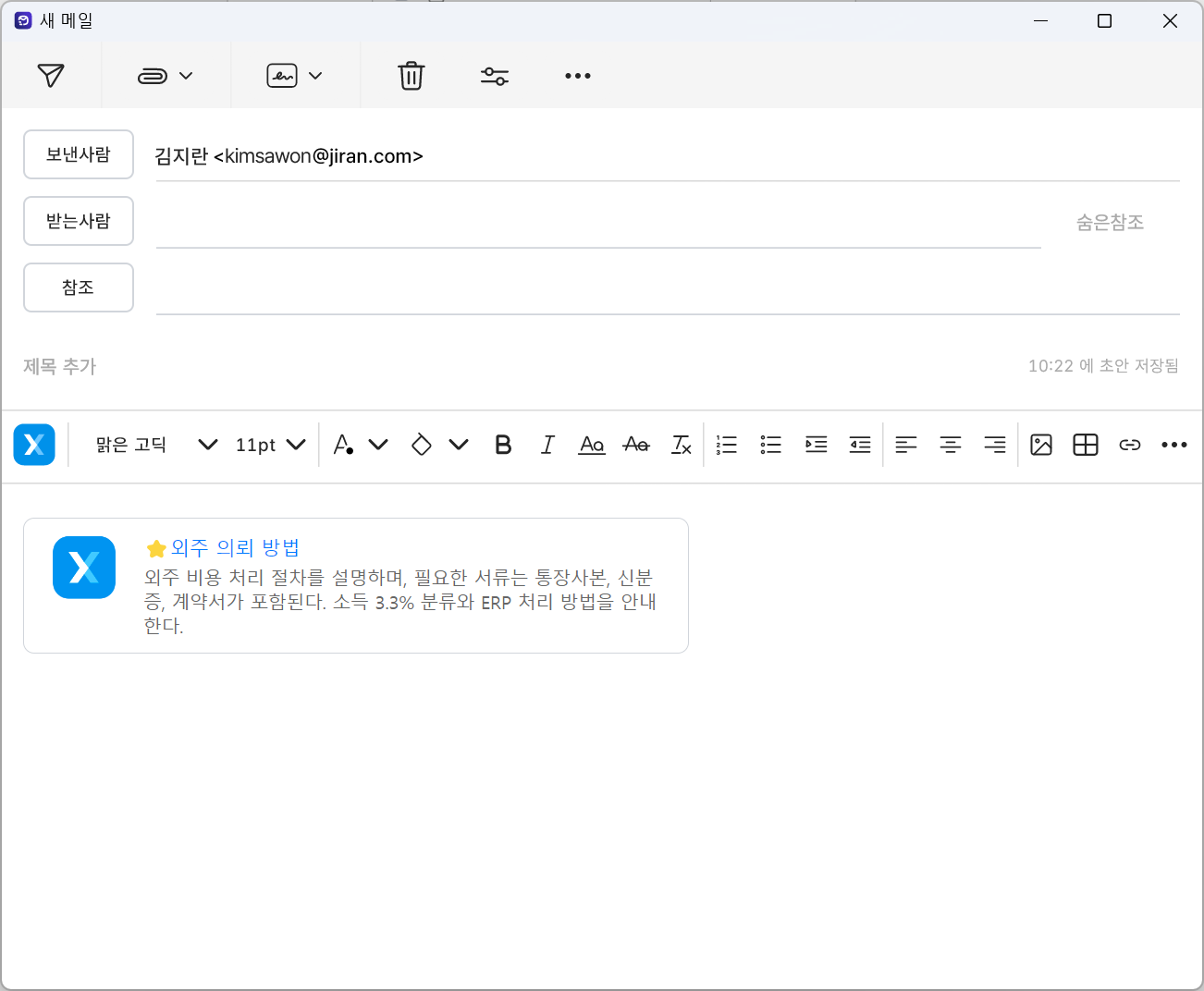Screen dimensions: 1204x991
Task: Increase paragraph indent
Action: tap(816, 445)
